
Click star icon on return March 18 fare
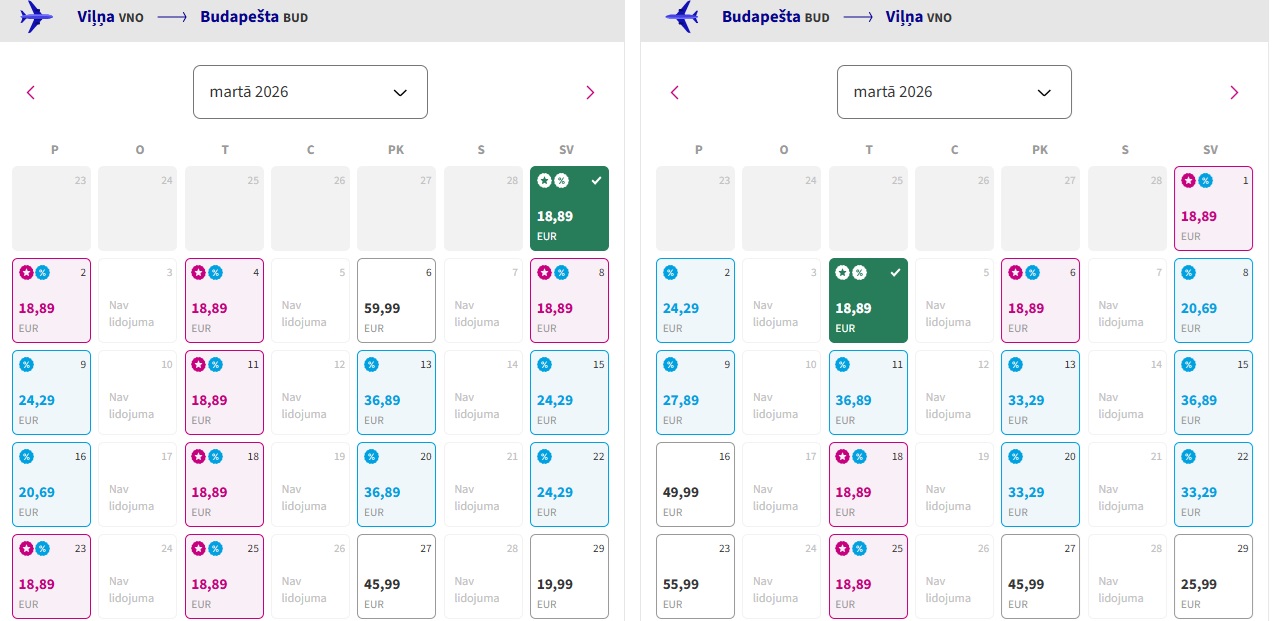(x=844, y=456)
